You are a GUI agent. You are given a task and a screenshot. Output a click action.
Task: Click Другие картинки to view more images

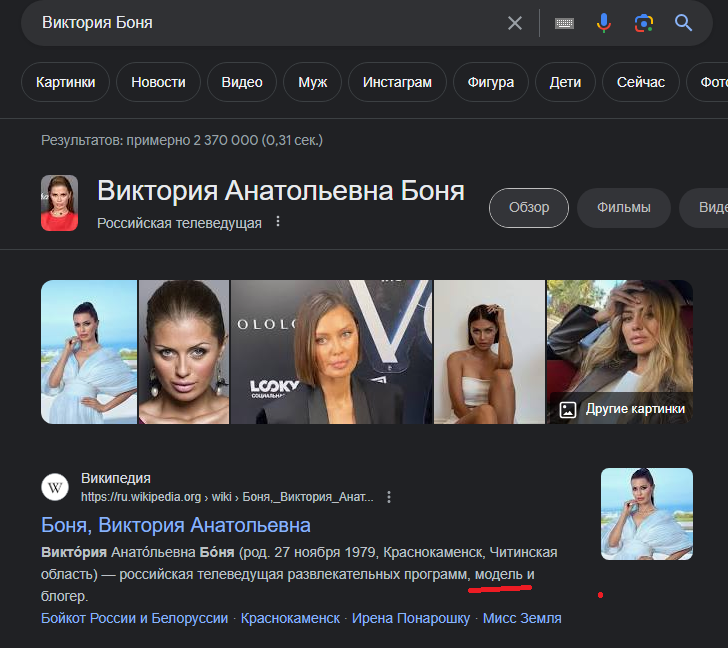click(x=624, y=409)
